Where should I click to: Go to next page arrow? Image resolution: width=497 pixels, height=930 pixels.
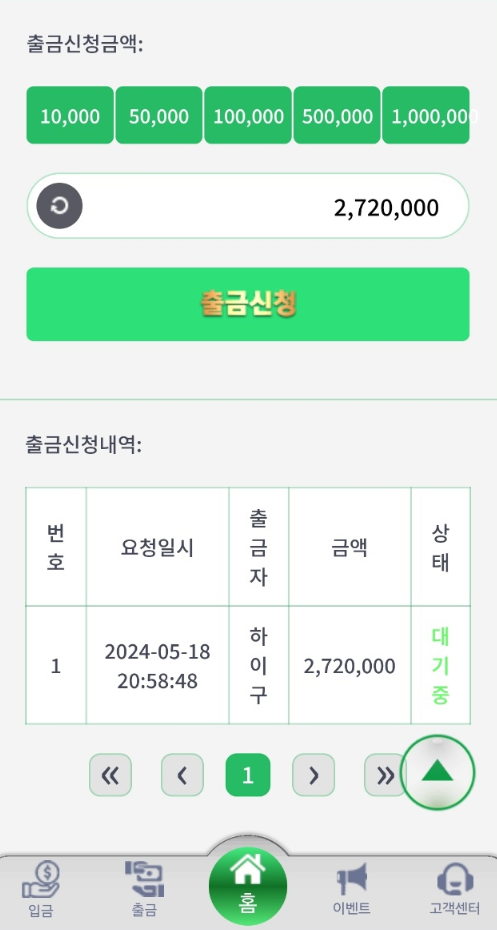coord(313,775)
